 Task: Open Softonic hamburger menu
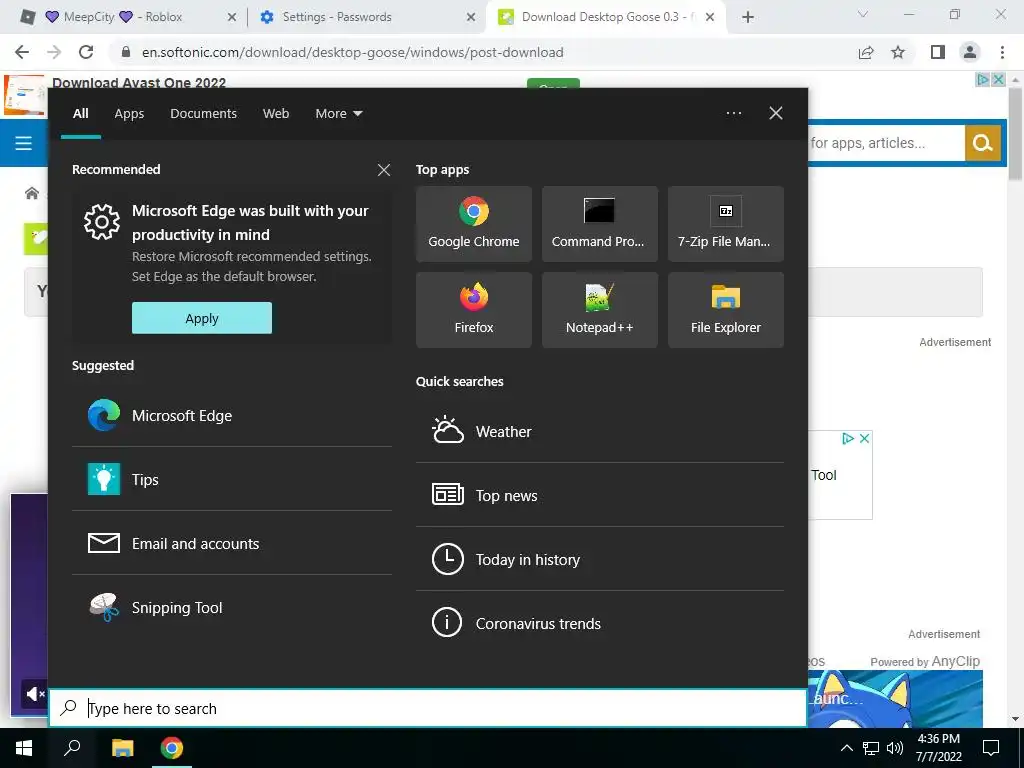click(24, 142)
